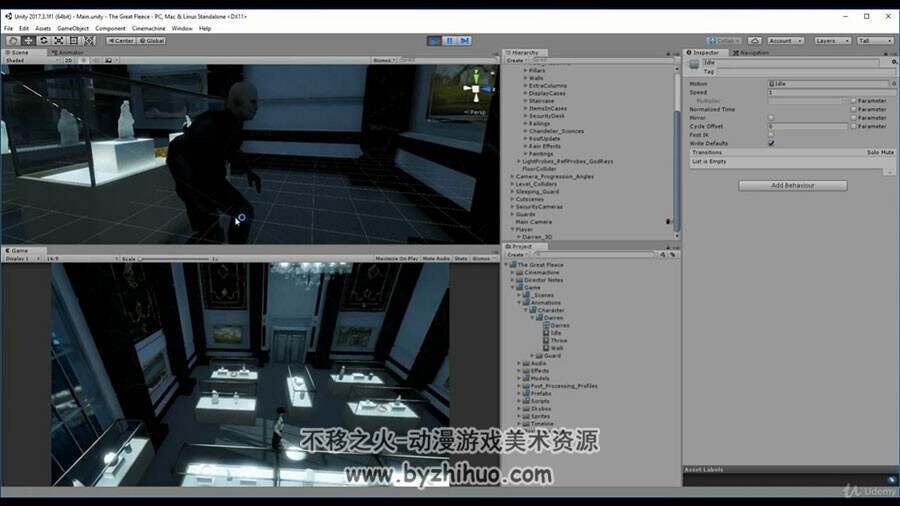Open scene effects image dropdown

point(111,60)
